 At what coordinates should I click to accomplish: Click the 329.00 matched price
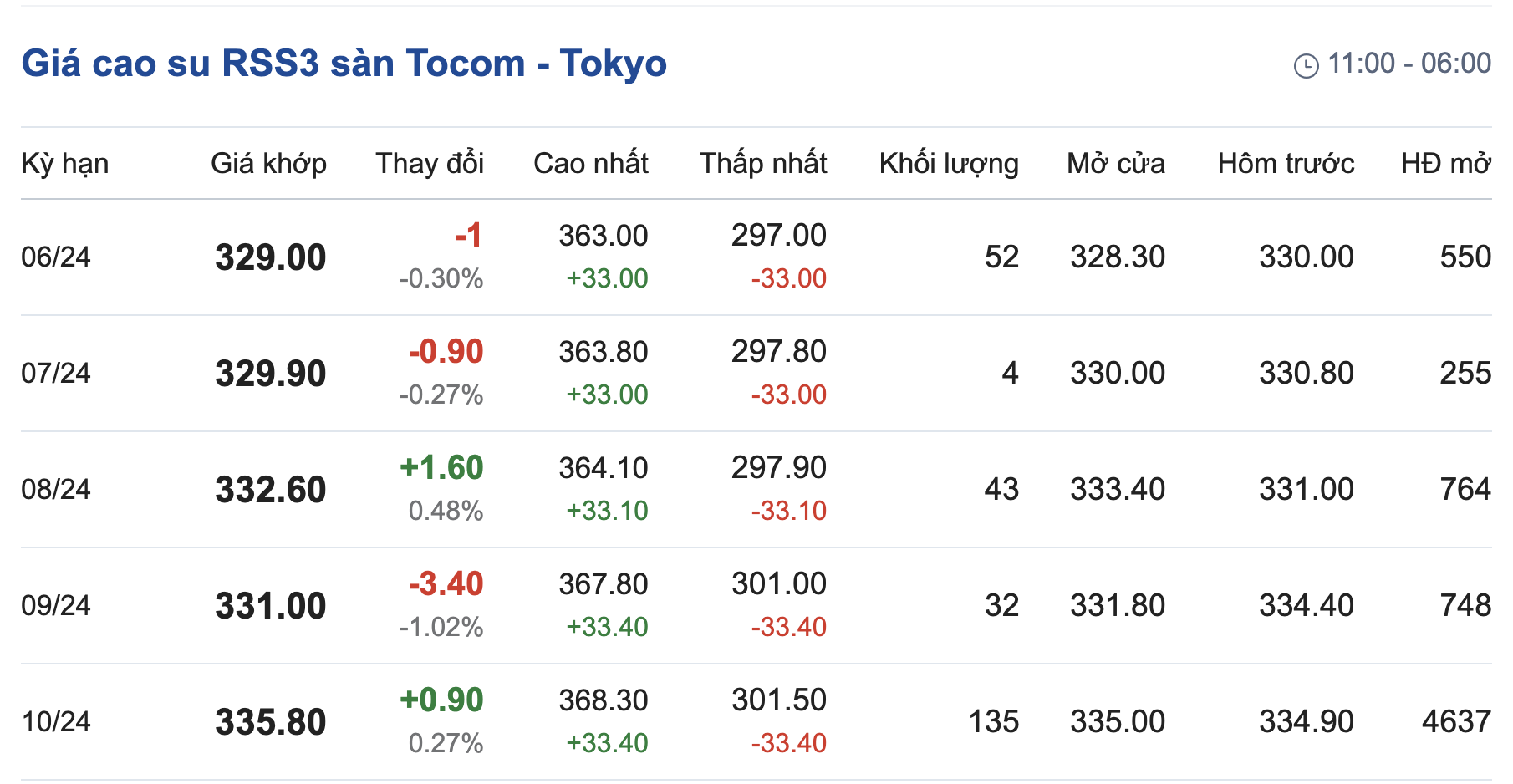(270, 257)
